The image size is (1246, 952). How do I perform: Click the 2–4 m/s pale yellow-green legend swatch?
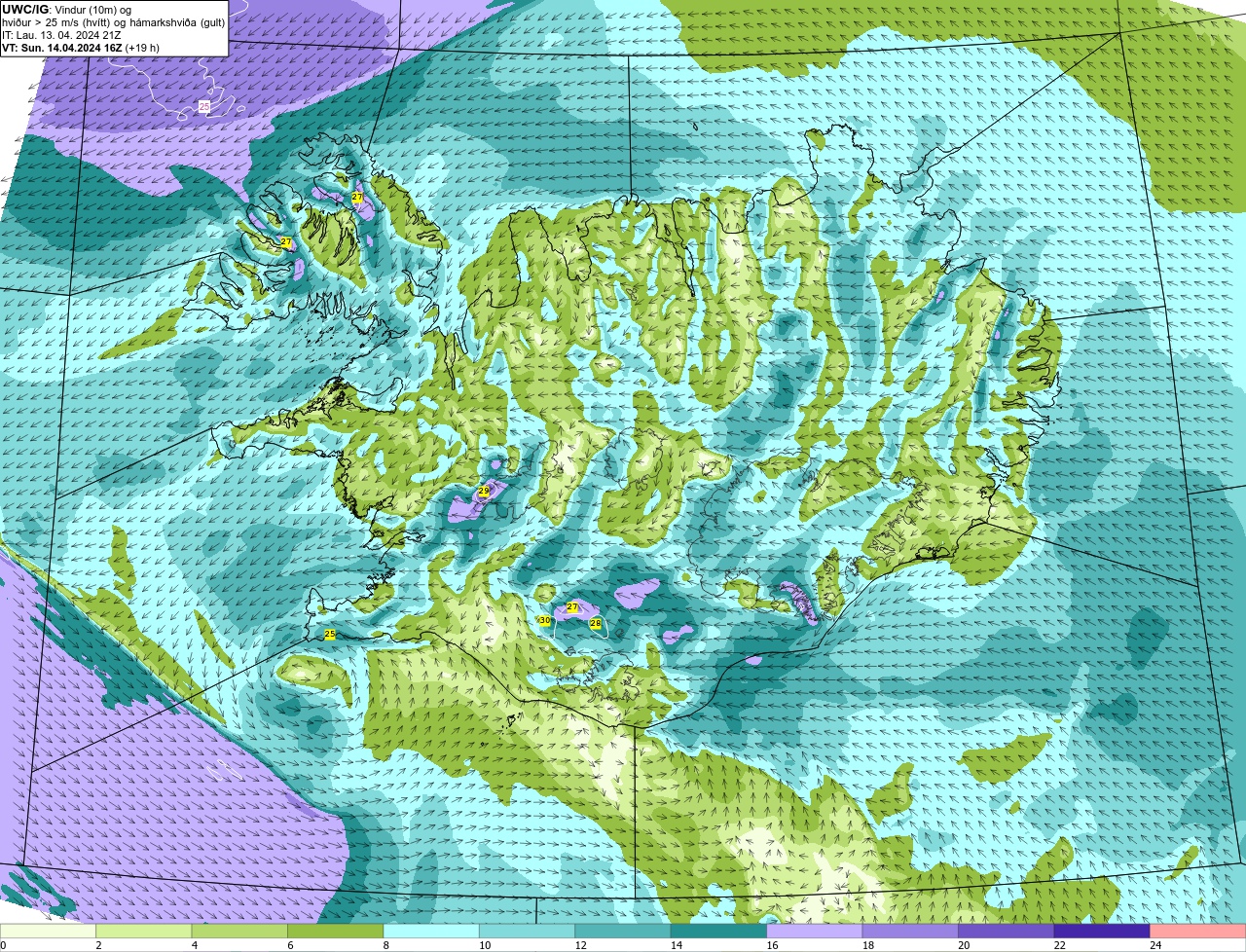[145, 932]
